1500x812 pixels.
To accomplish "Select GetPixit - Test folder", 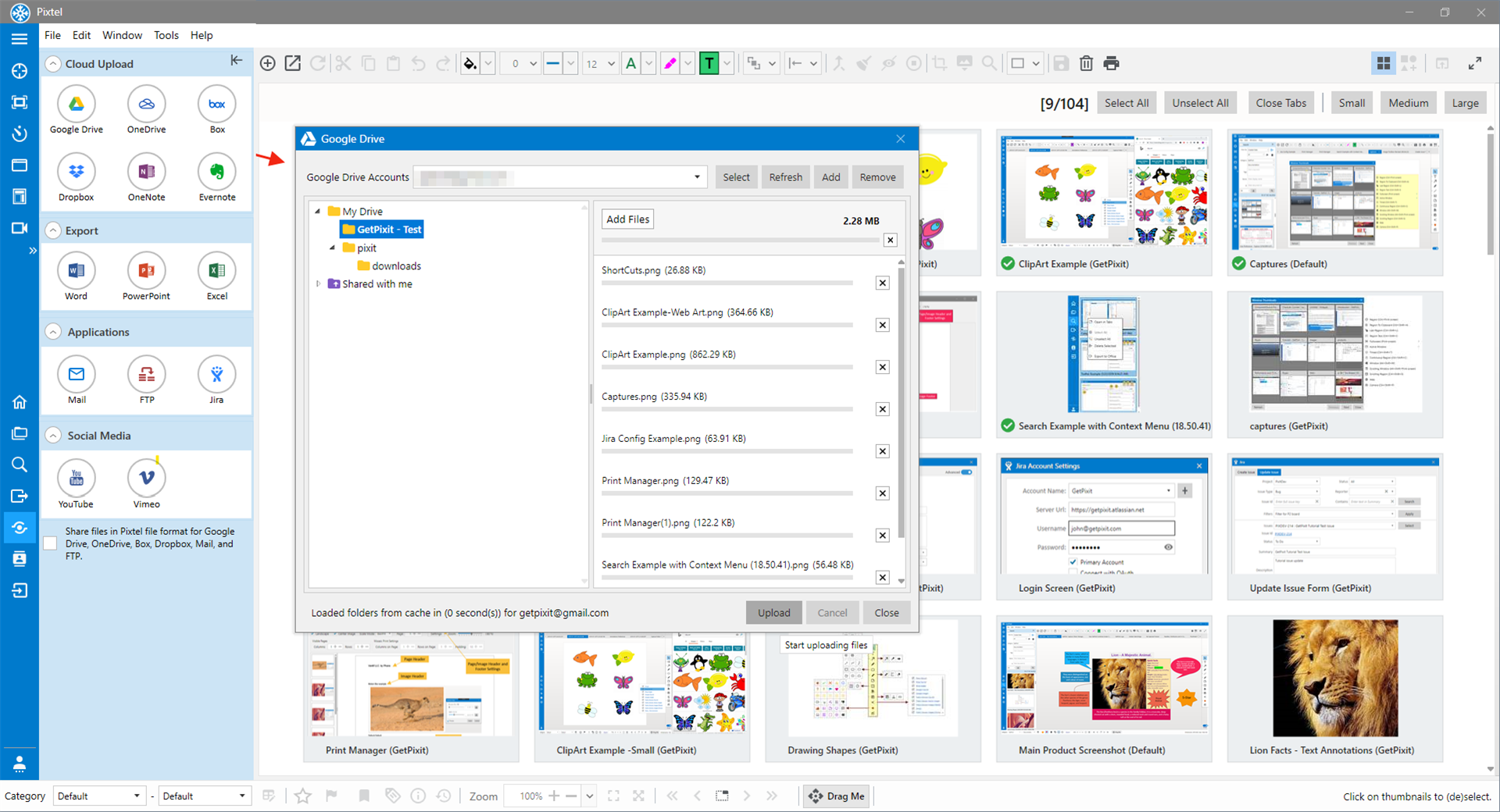I will [x=383, y=230].
